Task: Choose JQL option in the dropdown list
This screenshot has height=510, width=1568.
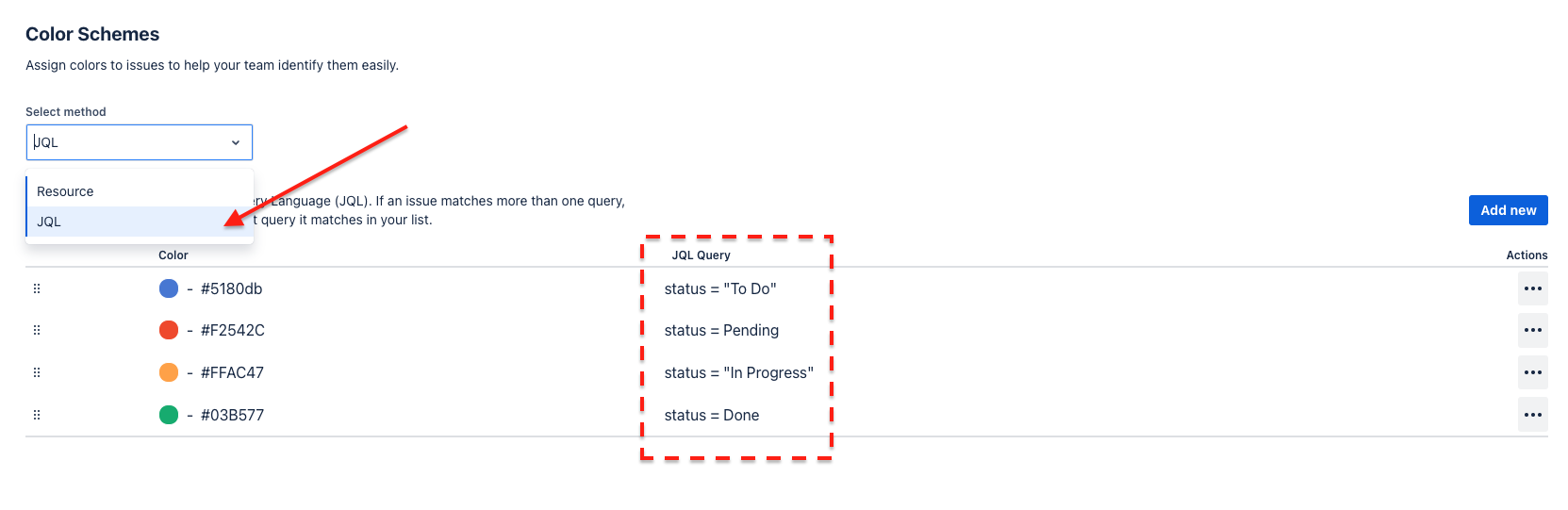Action: (49, 222)
